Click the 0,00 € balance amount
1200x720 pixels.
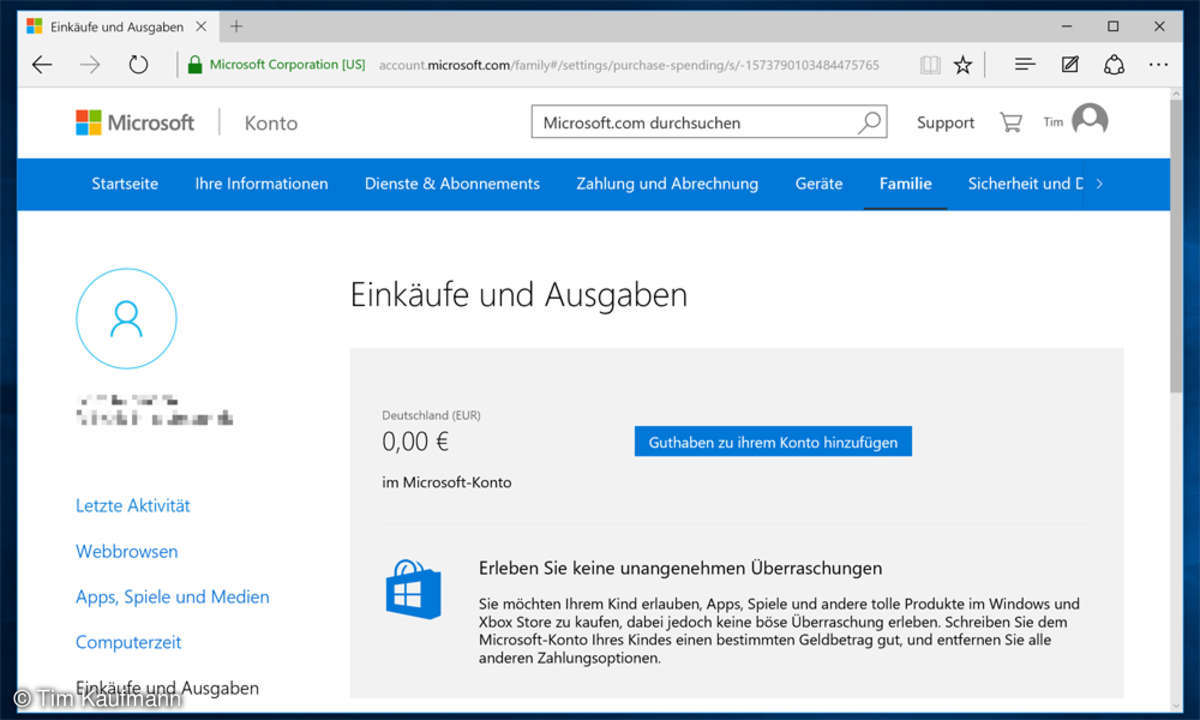coord(416,441)
